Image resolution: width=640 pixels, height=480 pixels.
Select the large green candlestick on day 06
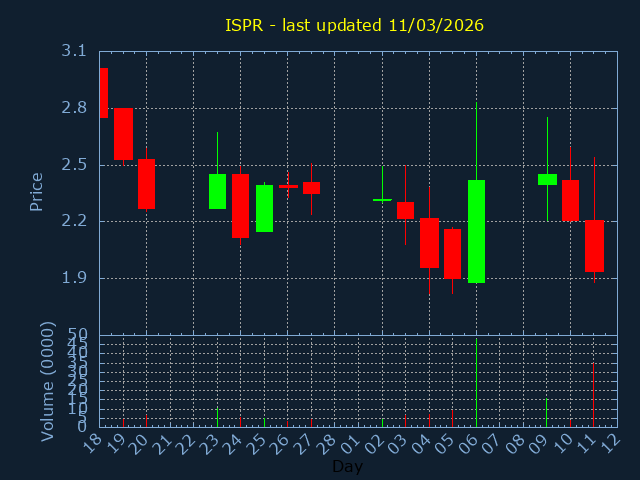[476, 231]
